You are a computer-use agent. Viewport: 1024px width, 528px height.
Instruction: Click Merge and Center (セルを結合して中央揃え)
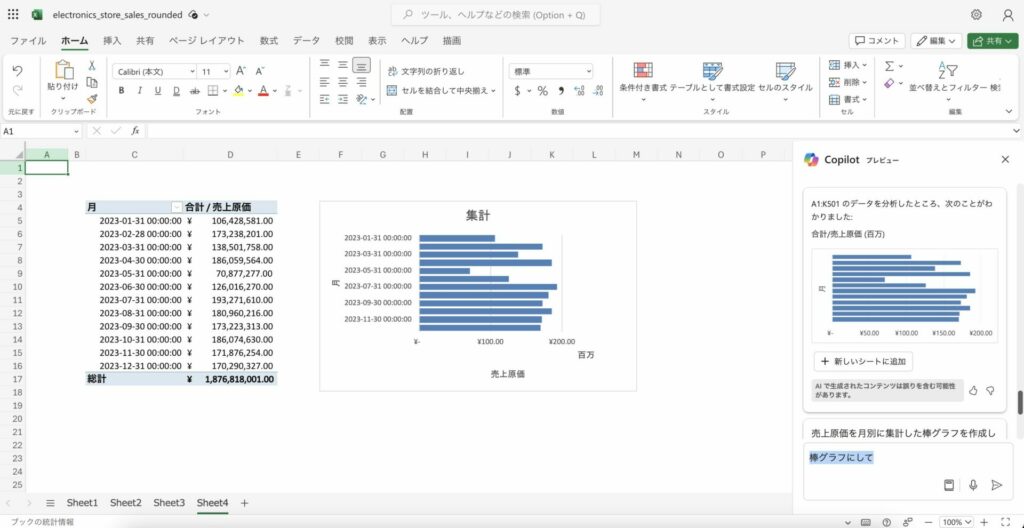coord(437,91)
